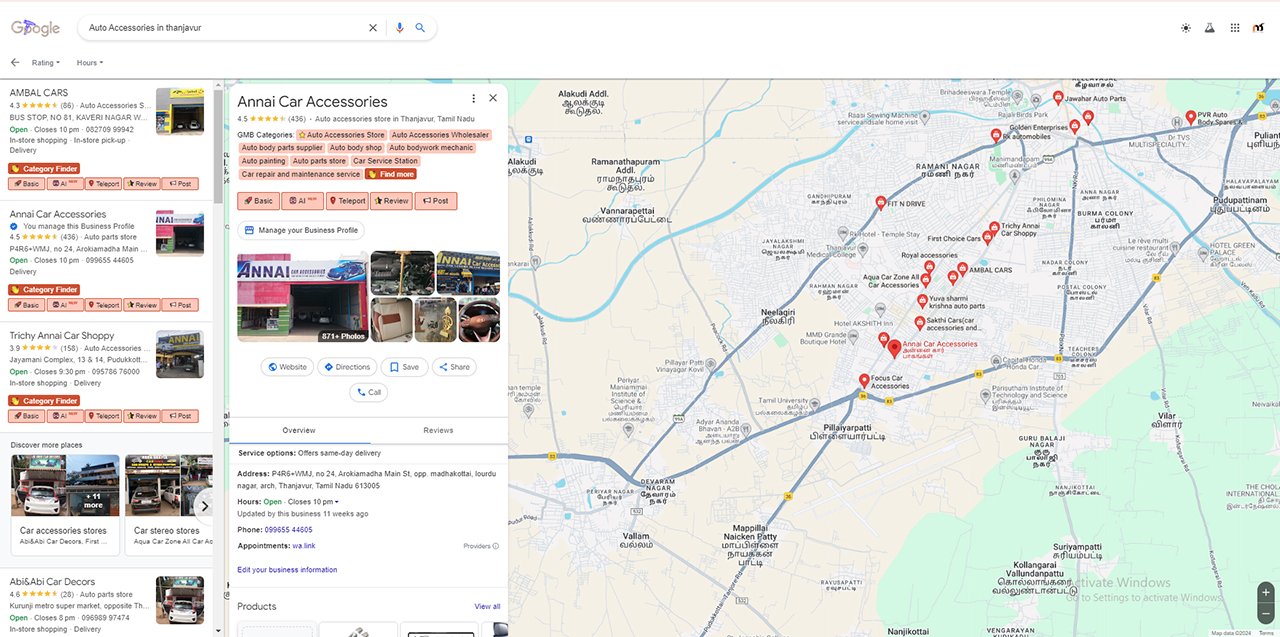The image size is (1280, 637).
Task: Click Post in the detail panel
Action: pyautogui.click(x=435, y=201)
